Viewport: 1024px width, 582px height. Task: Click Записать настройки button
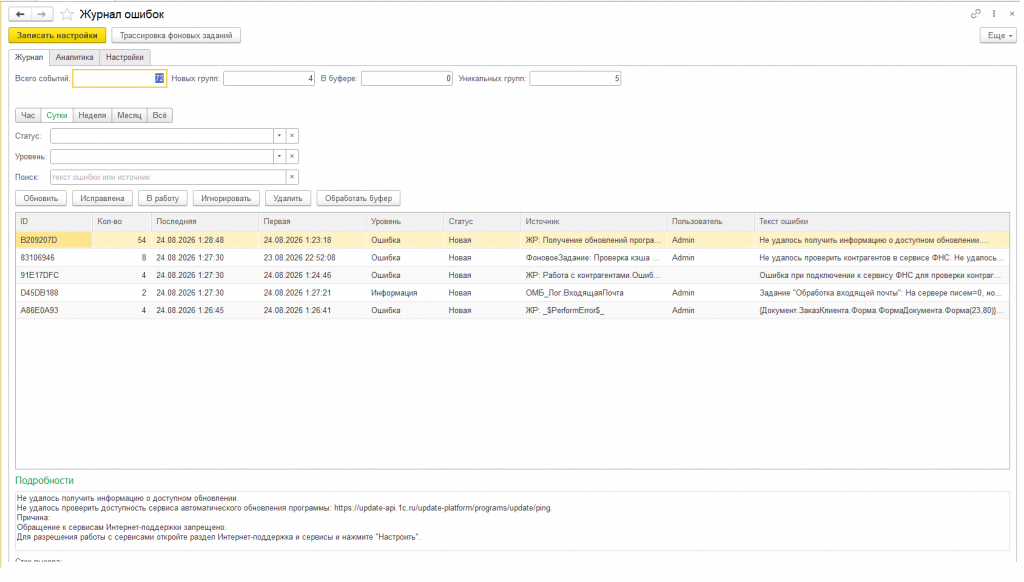57,35
